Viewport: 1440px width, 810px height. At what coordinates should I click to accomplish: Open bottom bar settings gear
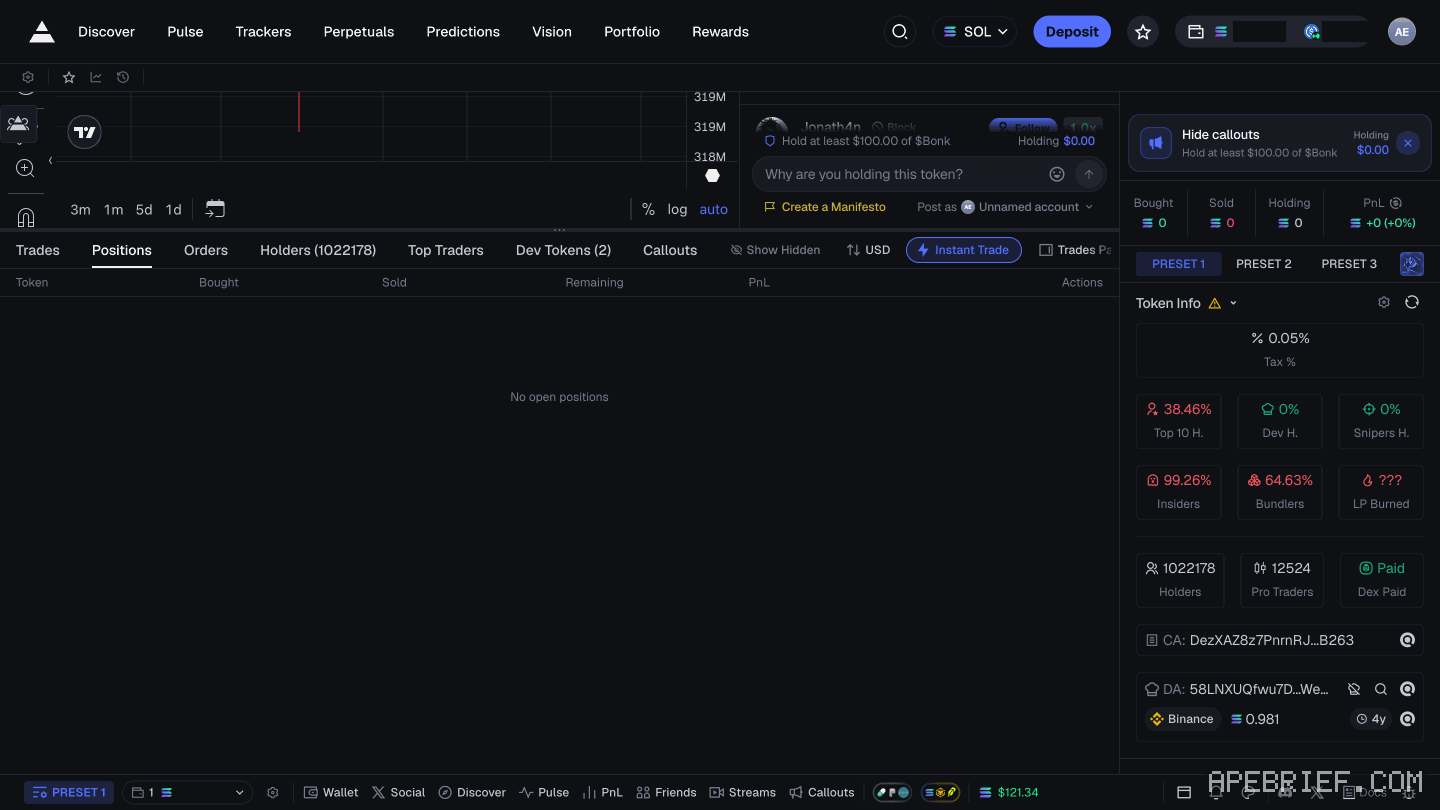click(x=273, y=792)
